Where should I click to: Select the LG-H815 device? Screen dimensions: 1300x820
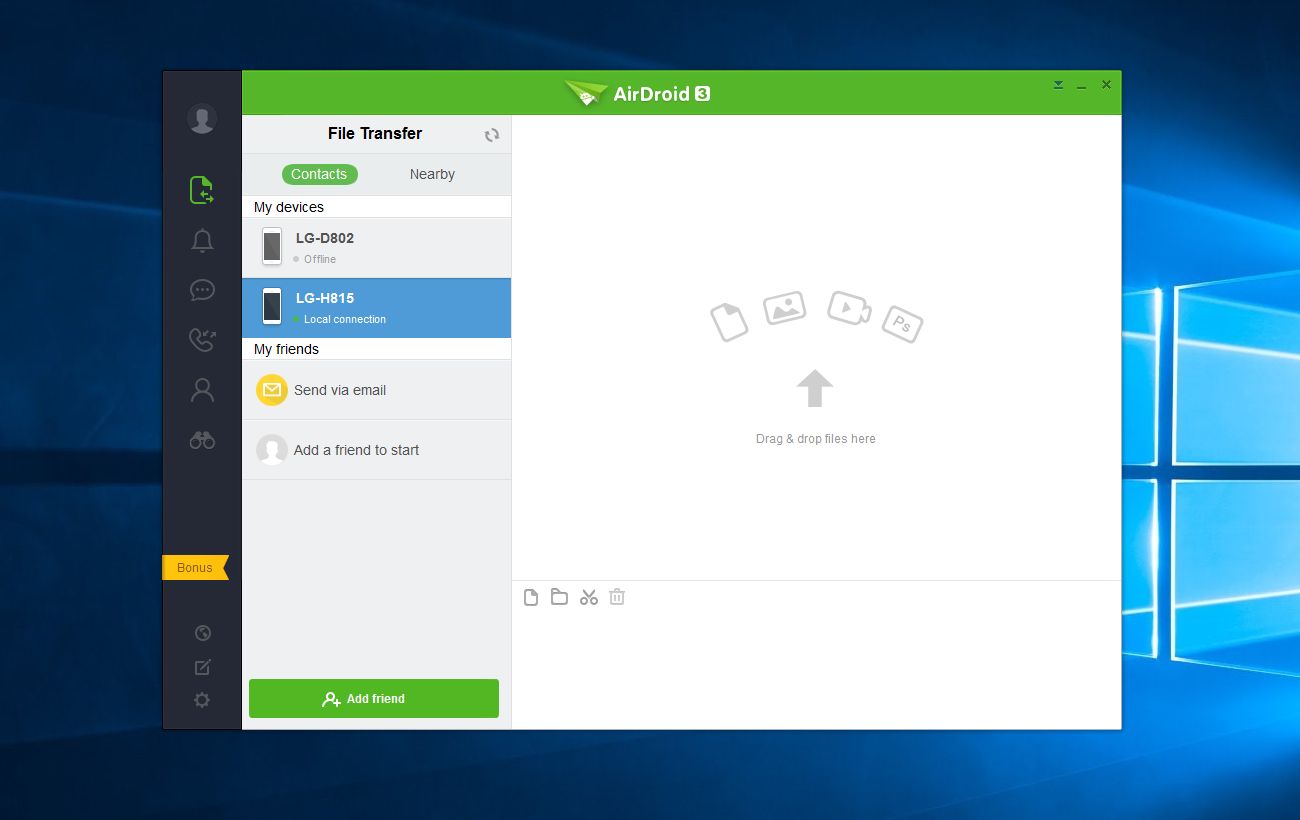[376, 308]
